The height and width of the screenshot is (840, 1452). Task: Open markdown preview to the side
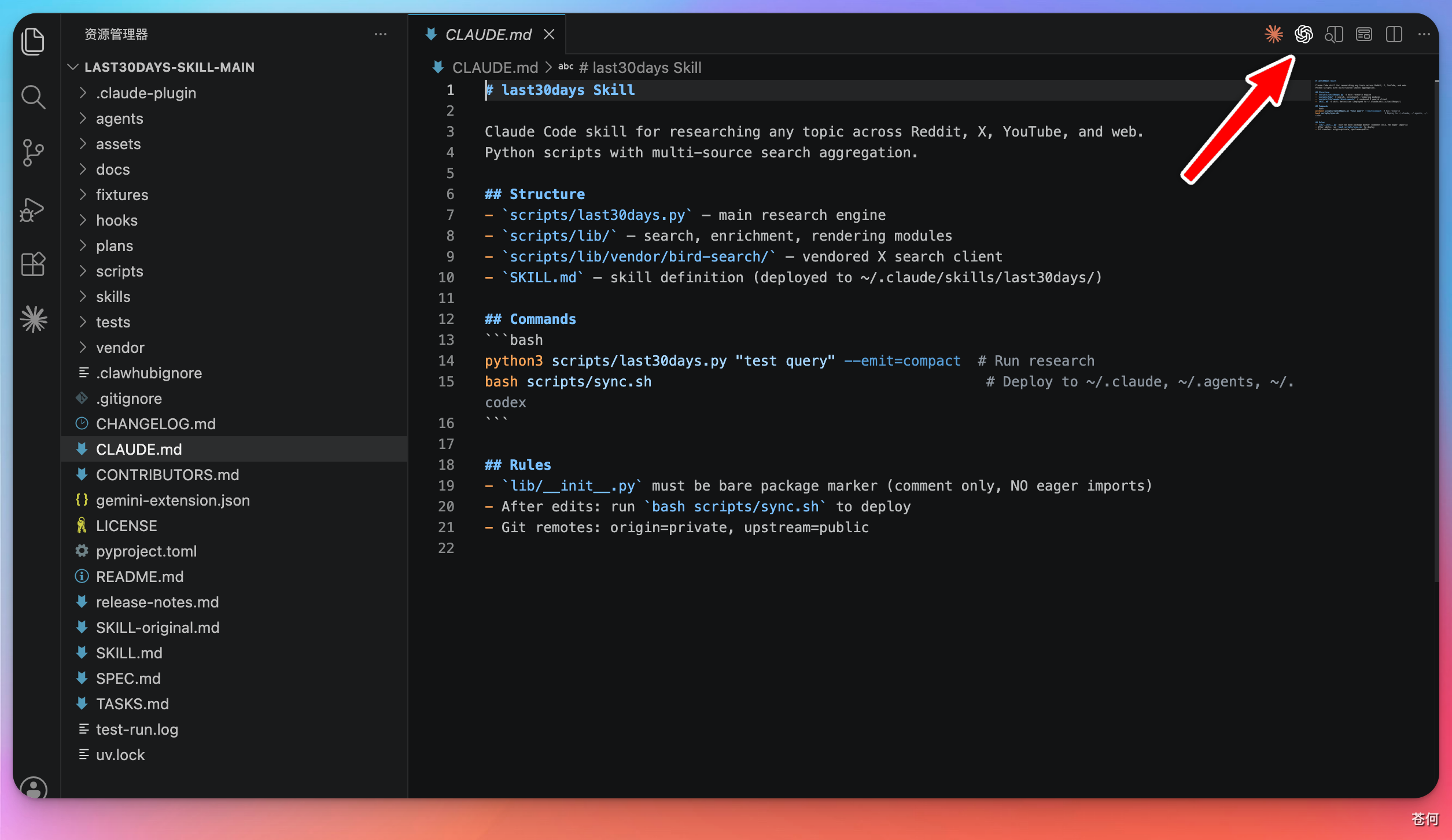pos(1333,35)
